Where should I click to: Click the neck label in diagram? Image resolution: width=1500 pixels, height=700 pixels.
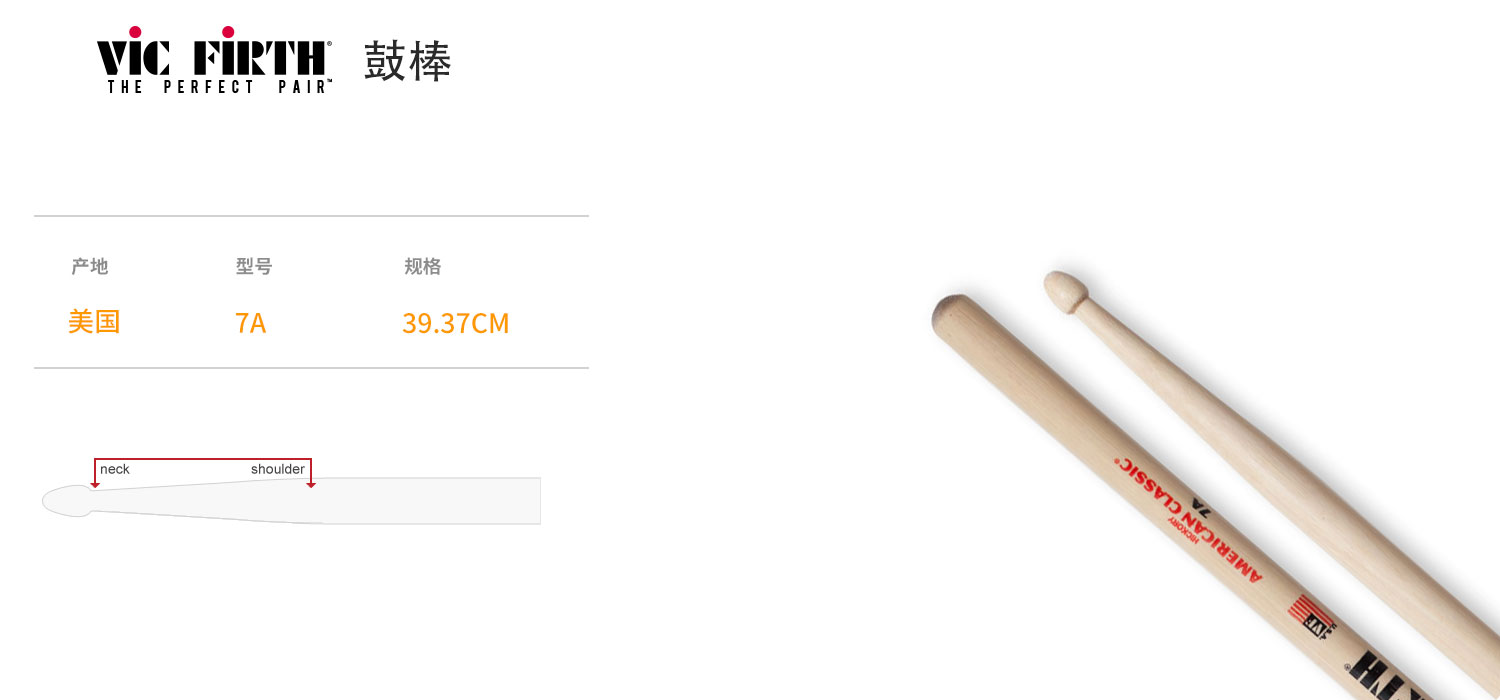tap(115, 469)
